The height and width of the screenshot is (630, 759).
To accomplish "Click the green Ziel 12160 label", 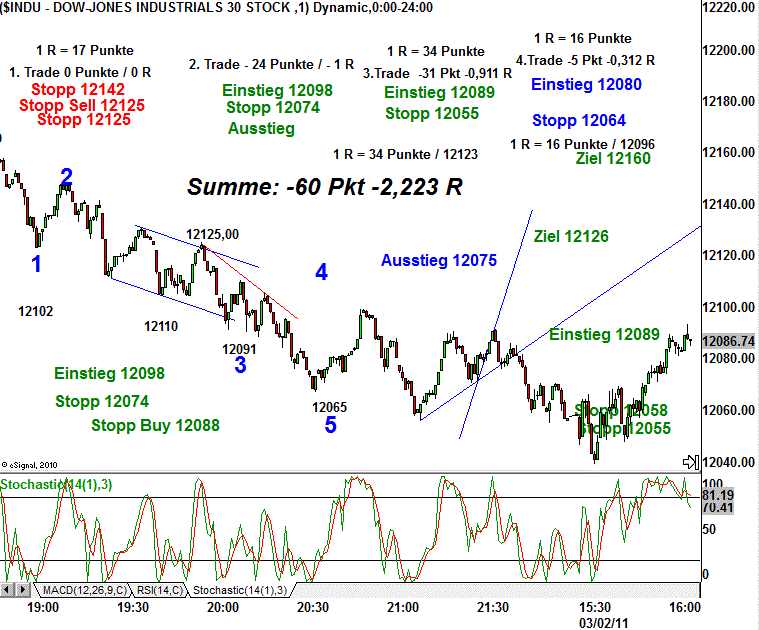I will (613, 158).
